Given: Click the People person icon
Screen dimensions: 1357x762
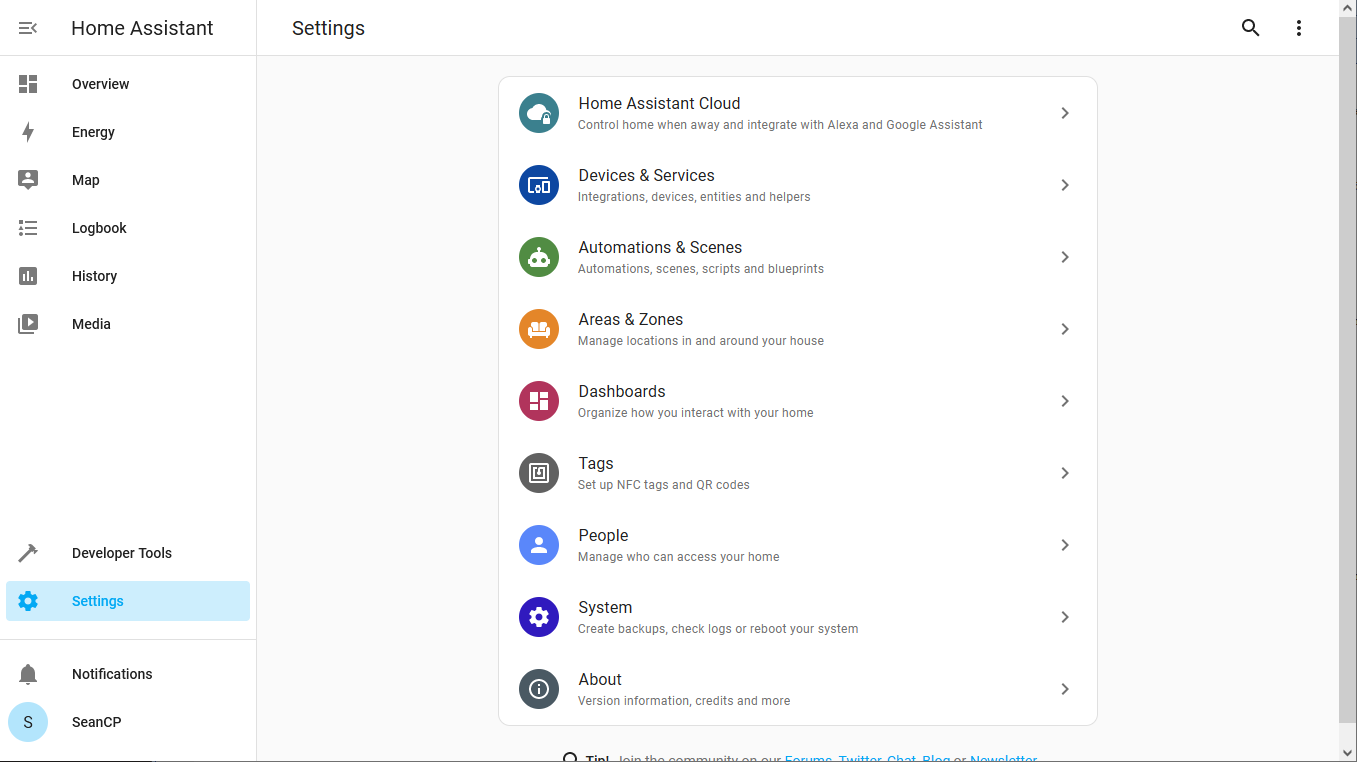Looking at the screenshot, I should (x=539, y=545).
